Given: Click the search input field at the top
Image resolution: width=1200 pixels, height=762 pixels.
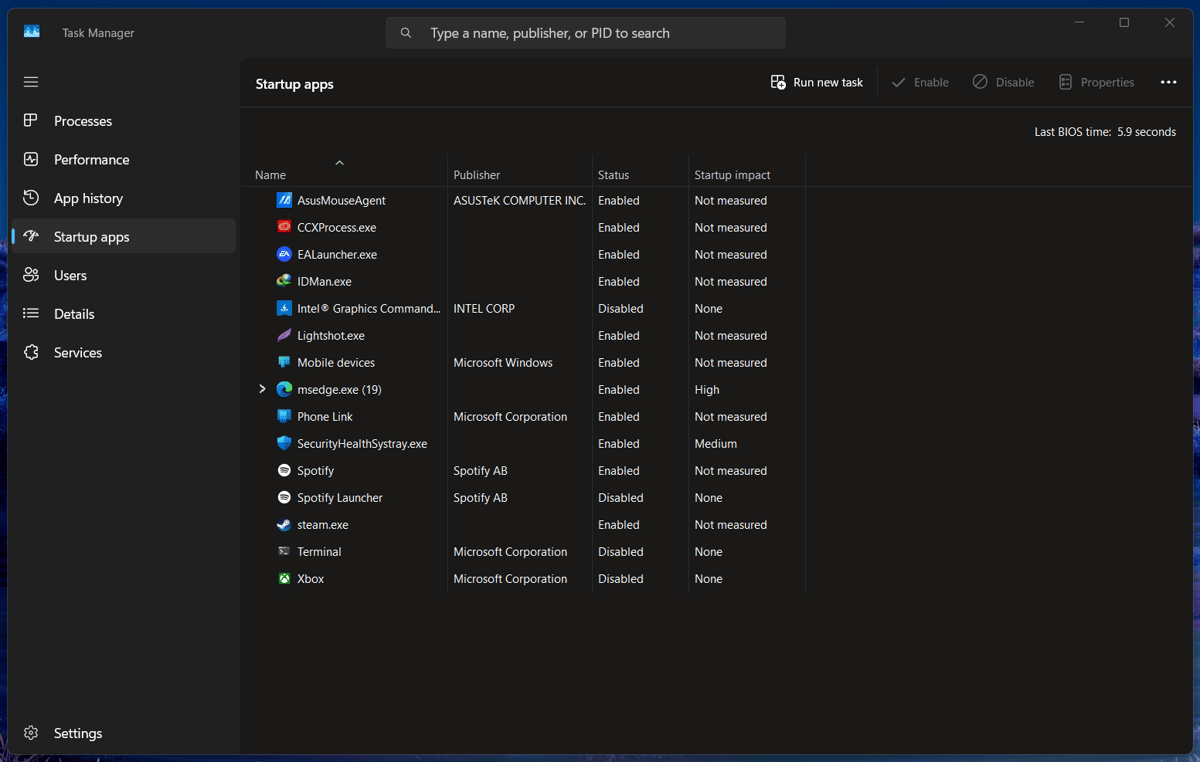Looking at the screenshot, I should click(585, 32).
